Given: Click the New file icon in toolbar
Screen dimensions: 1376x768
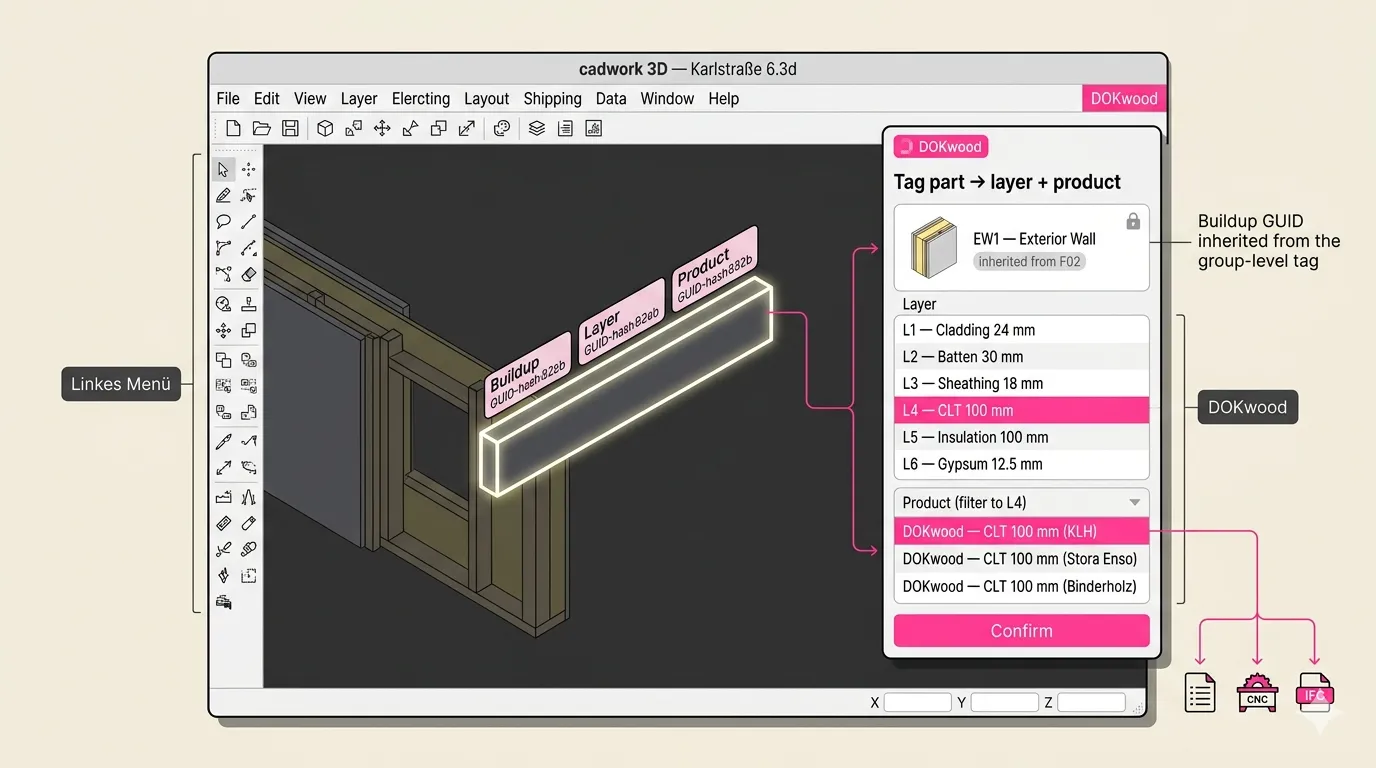Looking at the screenshot, I should tap(233, 128).
